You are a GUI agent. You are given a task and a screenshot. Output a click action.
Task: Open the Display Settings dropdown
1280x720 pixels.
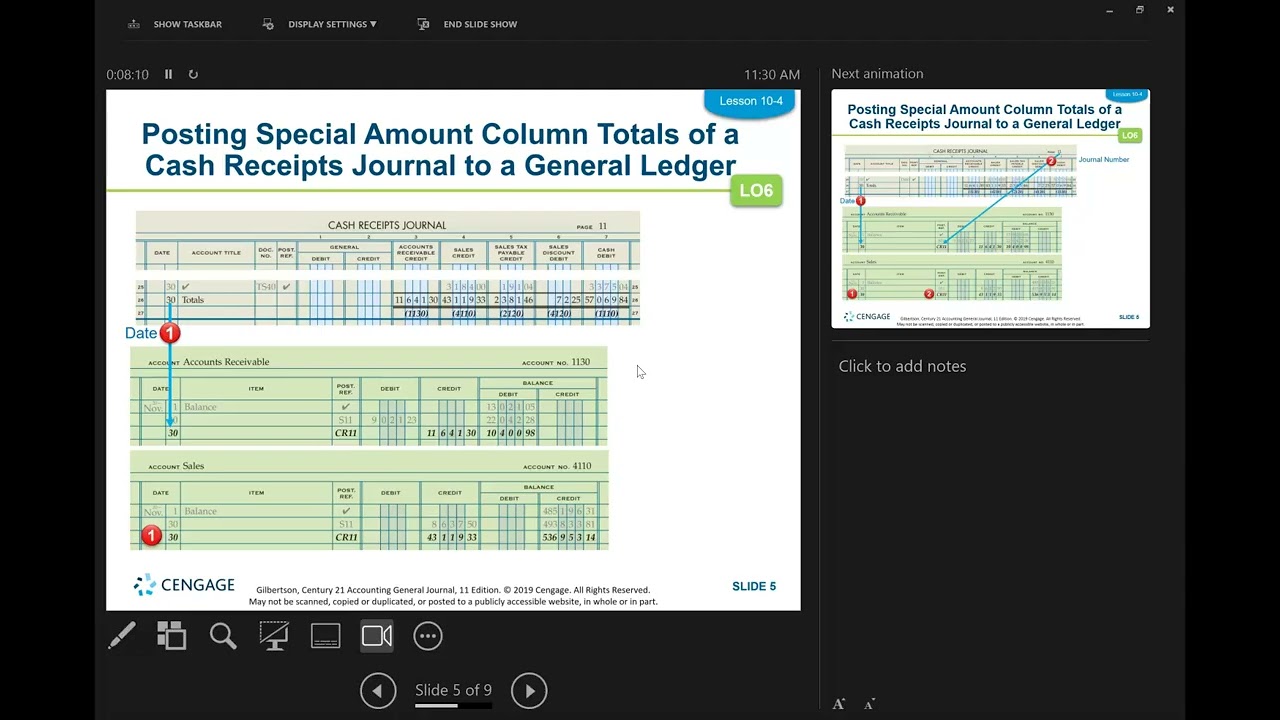coord(332,24)
